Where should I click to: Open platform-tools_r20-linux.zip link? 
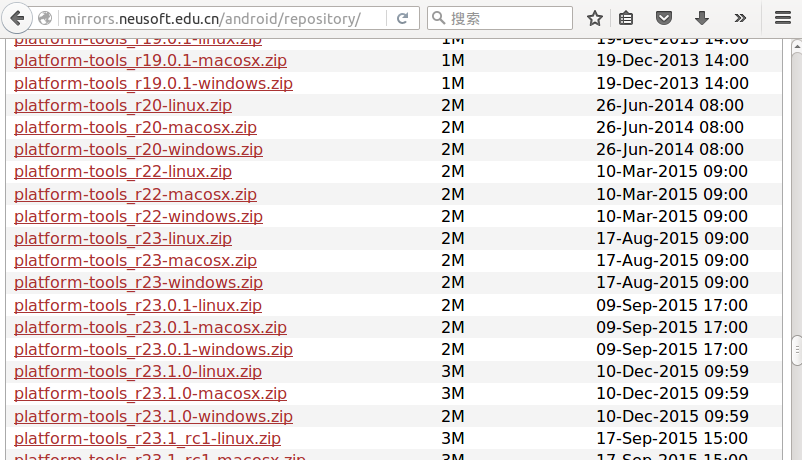(123, 105)
